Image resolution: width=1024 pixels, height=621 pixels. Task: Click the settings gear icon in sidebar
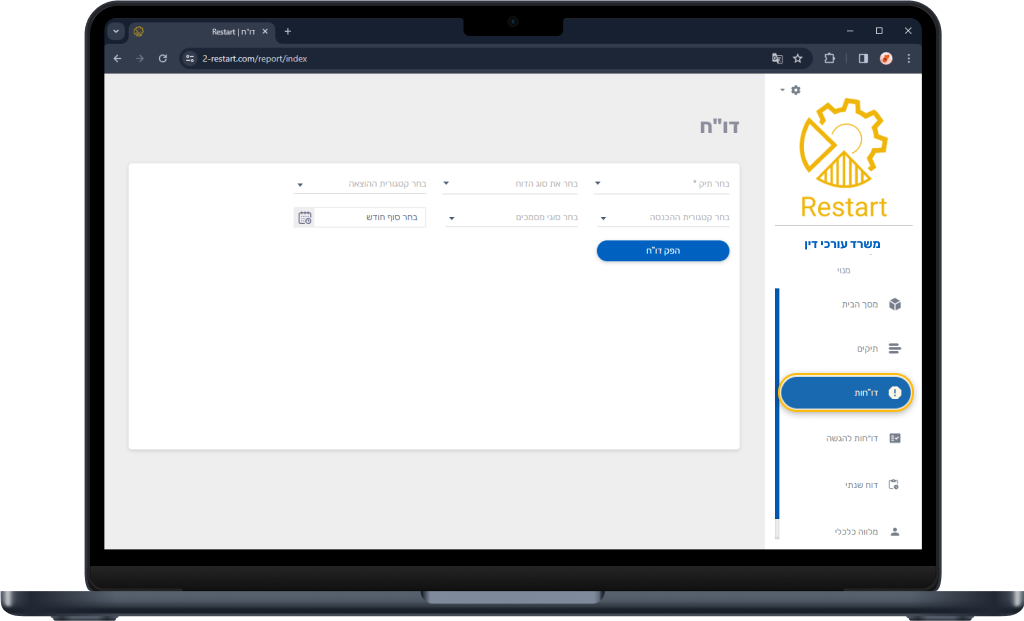tap(795, 90)
